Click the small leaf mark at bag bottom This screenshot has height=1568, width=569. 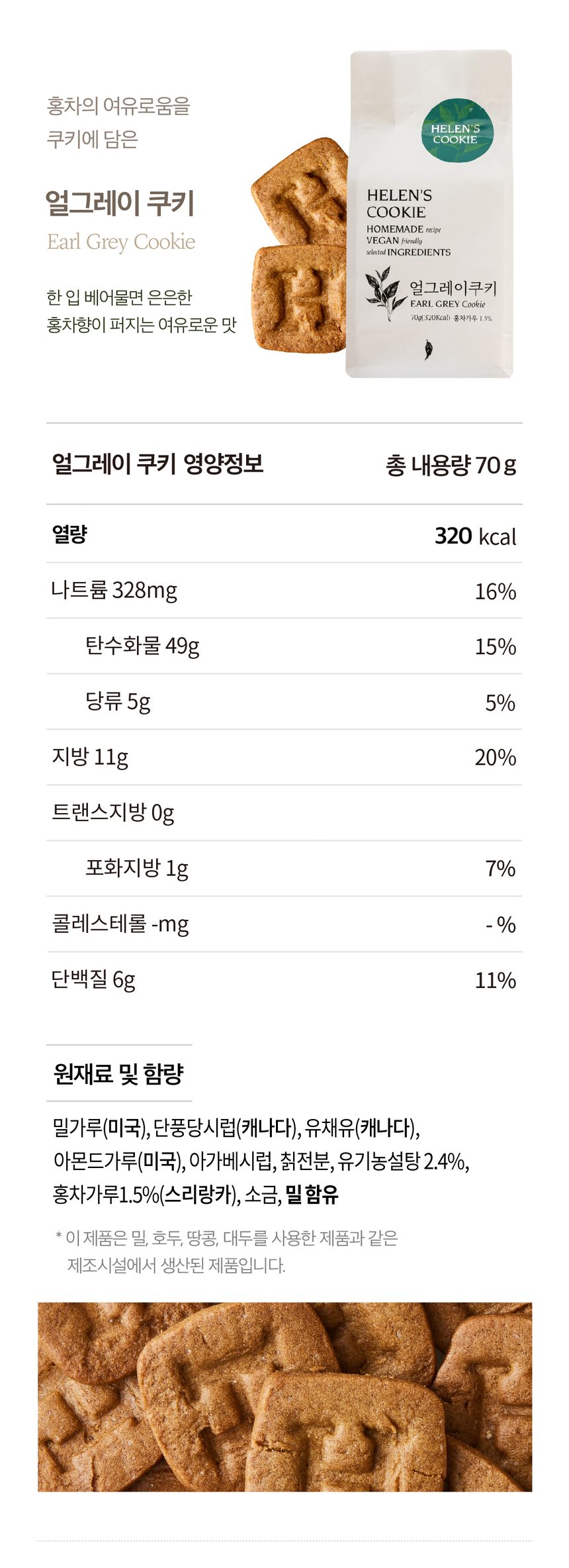pyautogui.click(x=428, y=349)
